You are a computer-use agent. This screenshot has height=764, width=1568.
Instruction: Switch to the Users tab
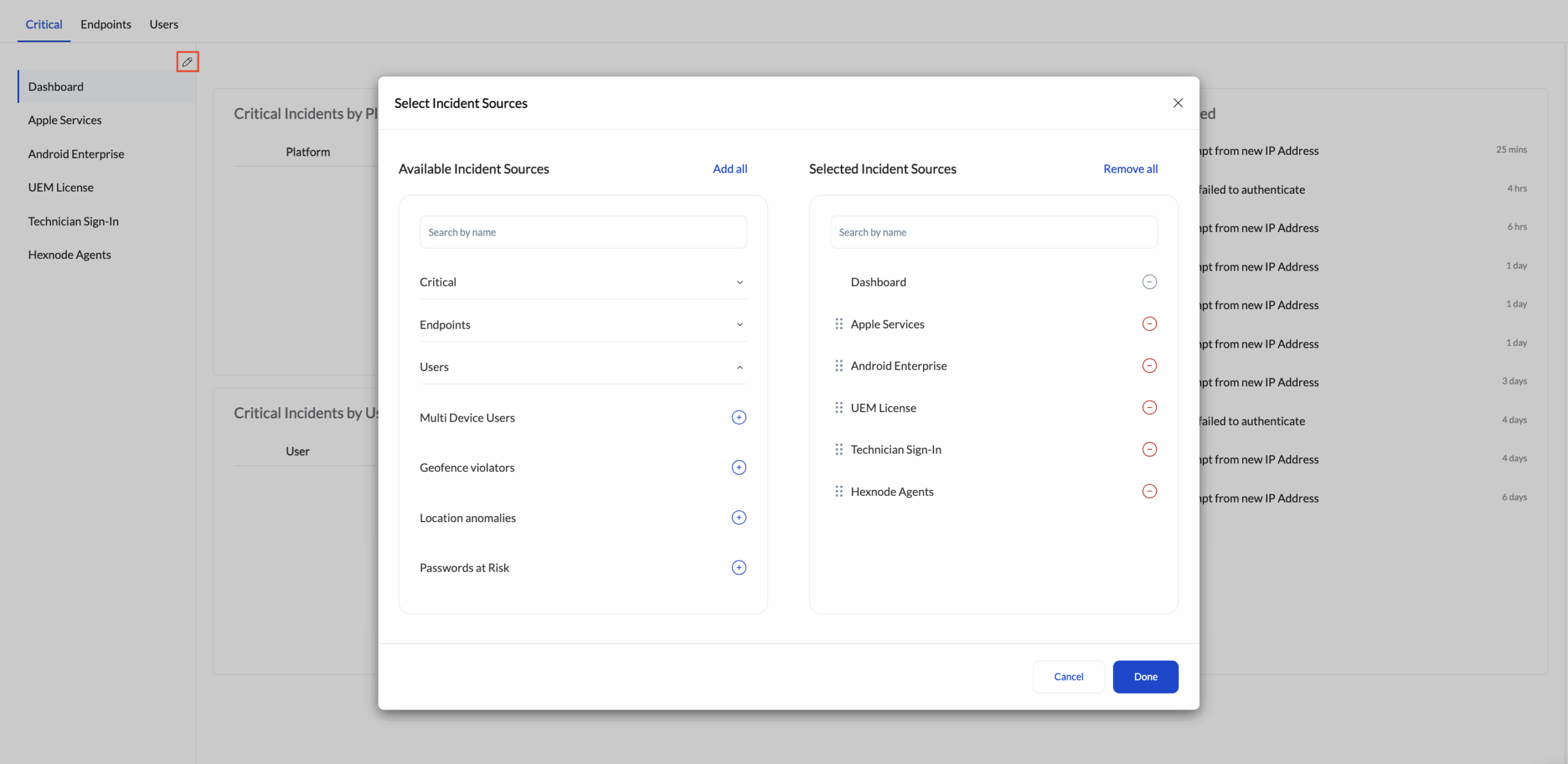coord(164,24)
